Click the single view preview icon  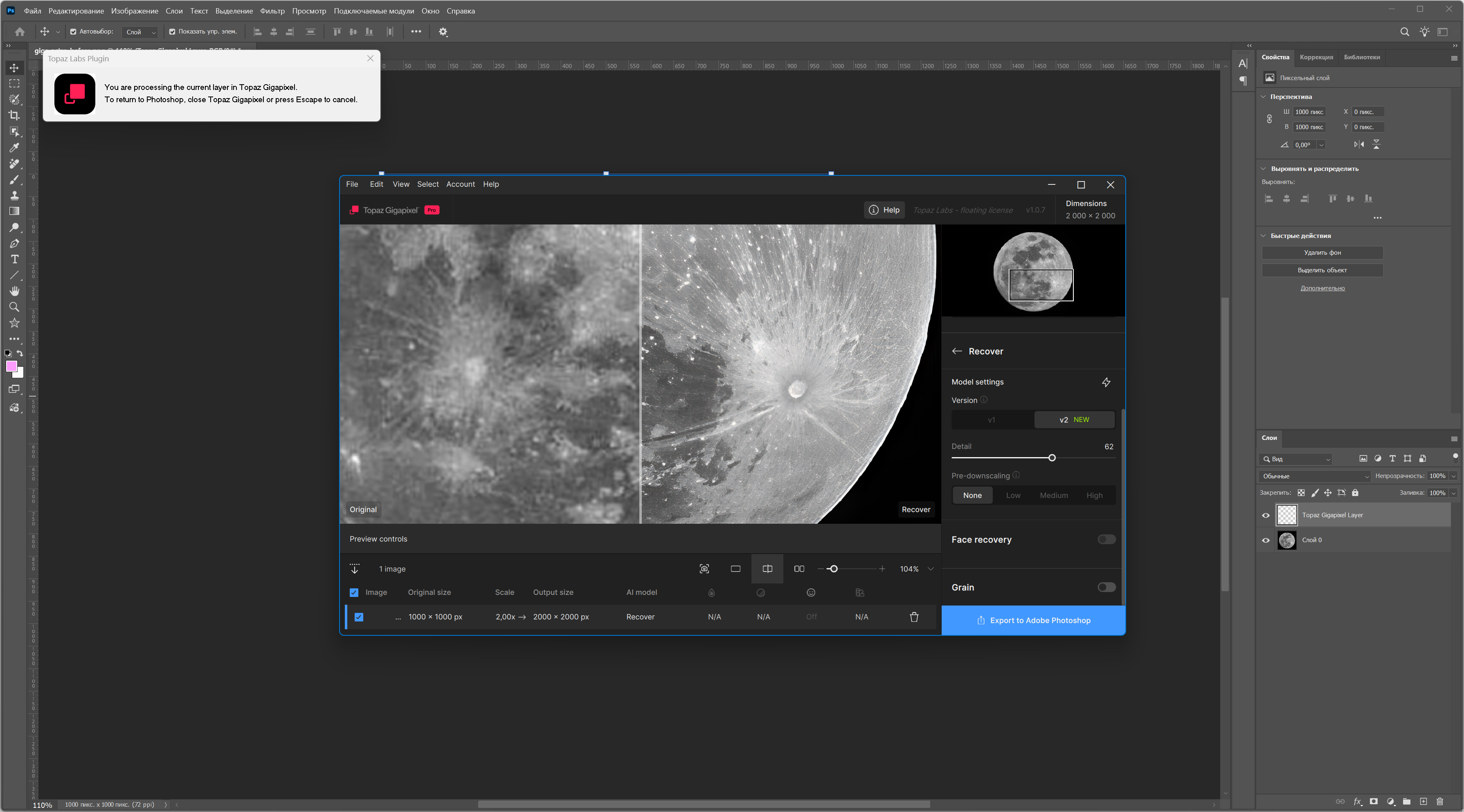pos(735,569)
